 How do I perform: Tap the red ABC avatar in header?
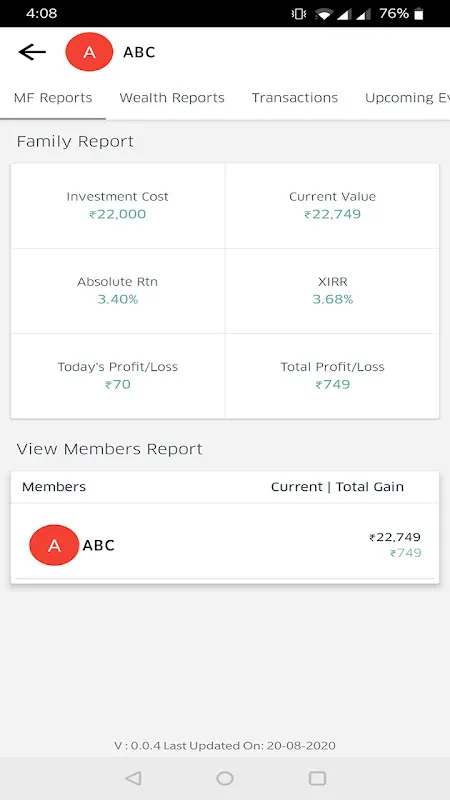89,52
